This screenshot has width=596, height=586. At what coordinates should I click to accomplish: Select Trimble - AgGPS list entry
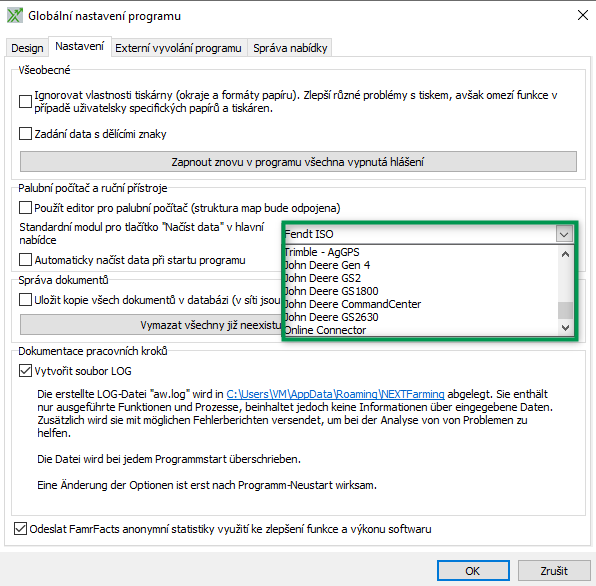point(421,252)
